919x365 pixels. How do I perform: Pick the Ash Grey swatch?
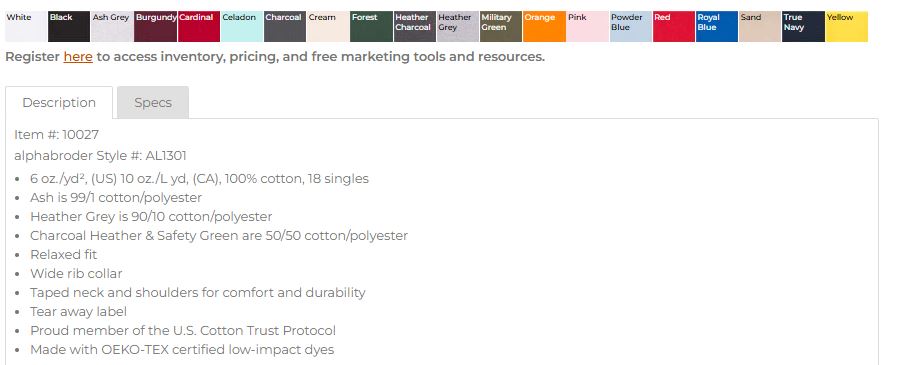[113, 26]
